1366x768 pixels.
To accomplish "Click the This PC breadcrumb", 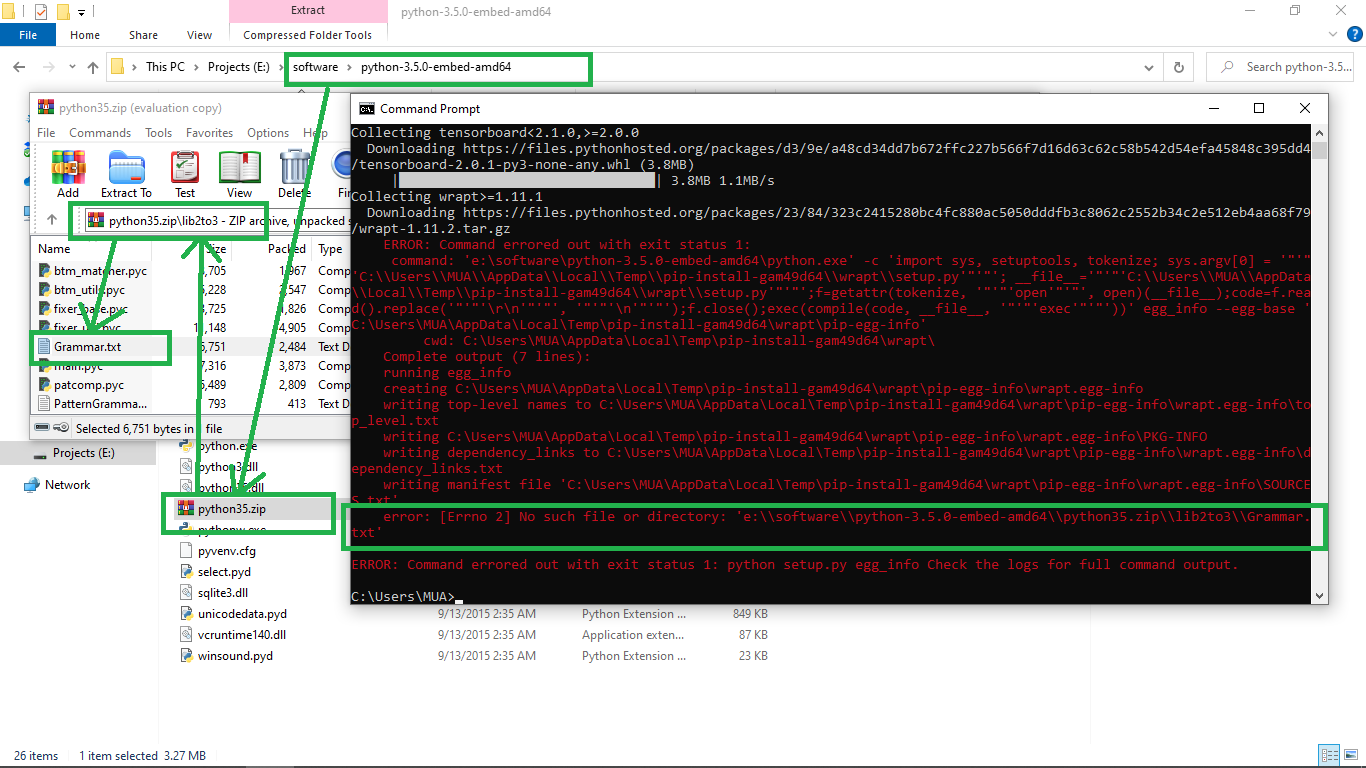I will point(165,67).
